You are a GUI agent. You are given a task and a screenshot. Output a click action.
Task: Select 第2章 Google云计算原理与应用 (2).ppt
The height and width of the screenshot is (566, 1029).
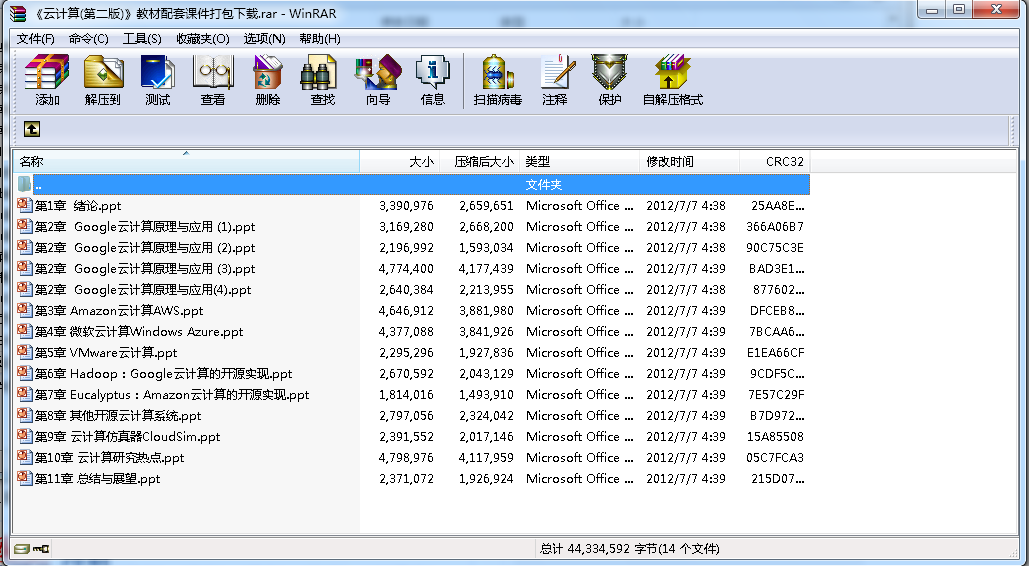144,248
